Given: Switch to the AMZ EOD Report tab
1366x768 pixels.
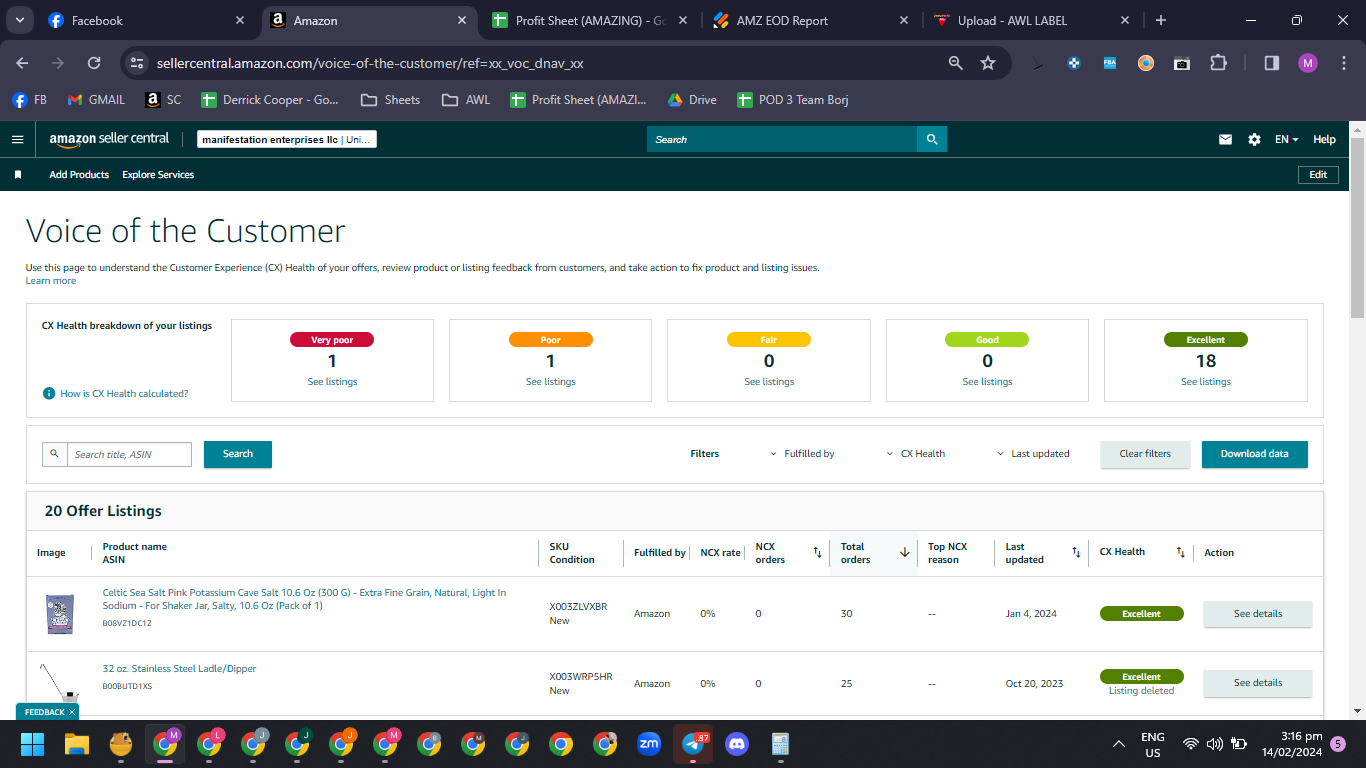Looking at the screenshot, I should pyautogui.click(x=810, y=20).
